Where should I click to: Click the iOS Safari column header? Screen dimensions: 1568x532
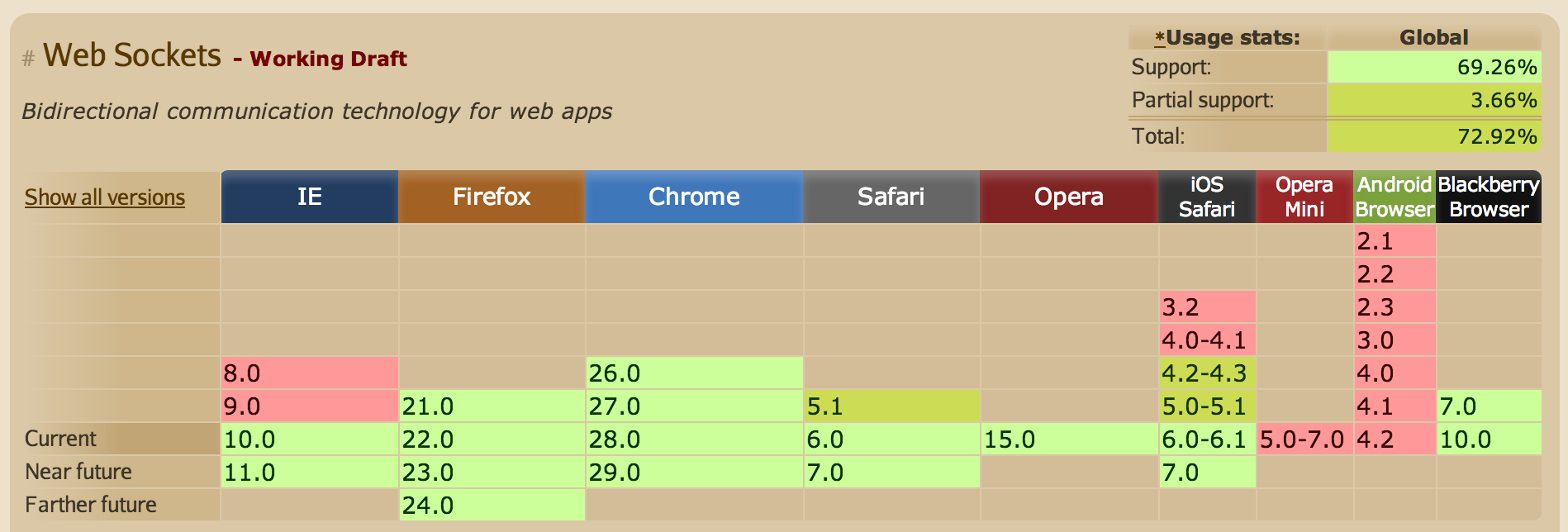click(1206, 197)
